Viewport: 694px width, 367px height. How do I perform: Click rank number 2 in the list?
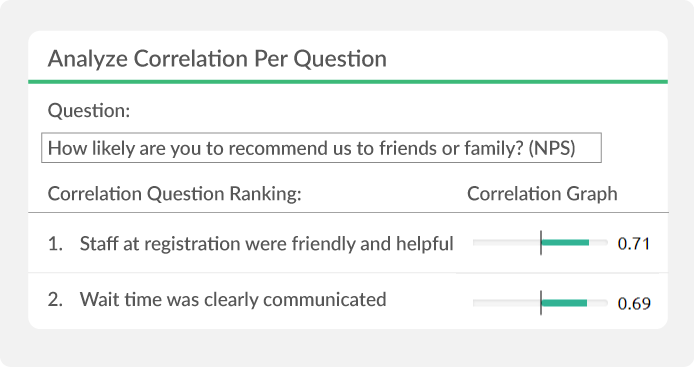pos(55,300)
